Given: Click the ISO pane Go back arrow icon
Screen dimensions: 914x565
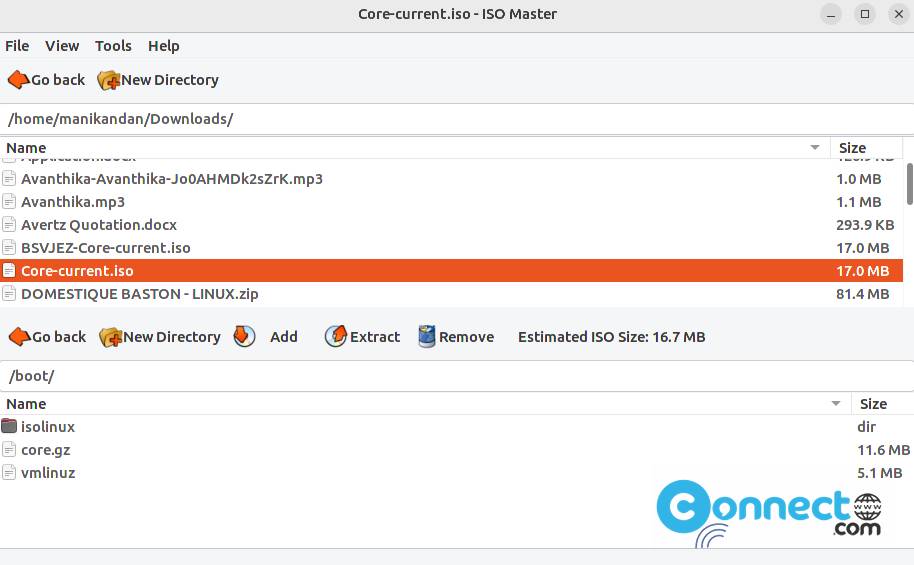Looking at the screenshot, I should click(x=20, y=336).
